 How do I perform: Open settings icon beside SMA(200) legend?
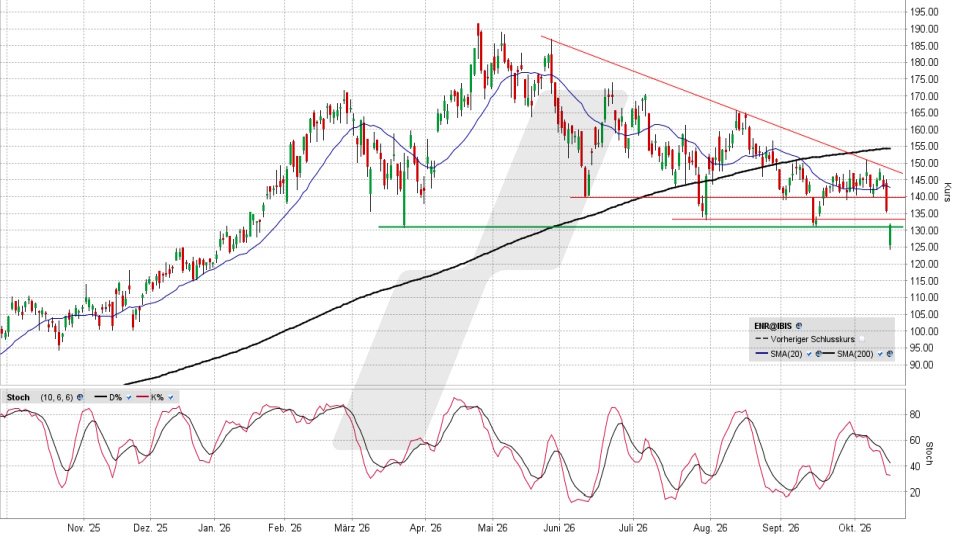pos(890,354)
